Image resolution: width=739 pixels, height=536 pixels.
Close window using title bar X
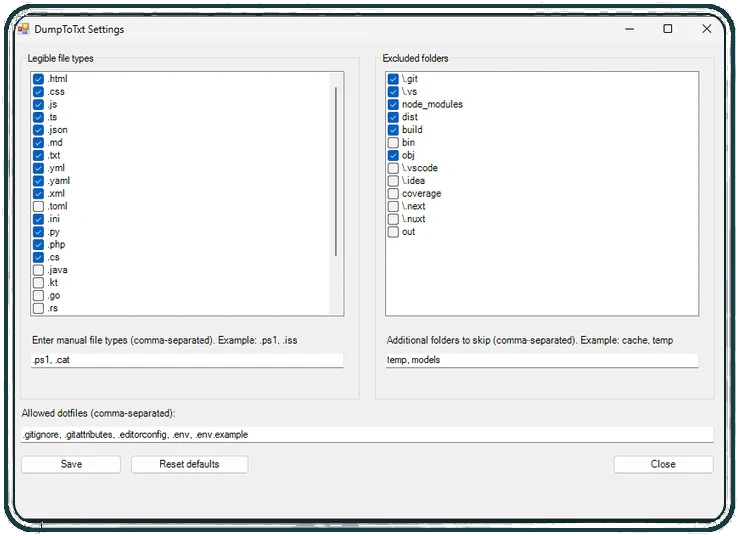point(706,29)
